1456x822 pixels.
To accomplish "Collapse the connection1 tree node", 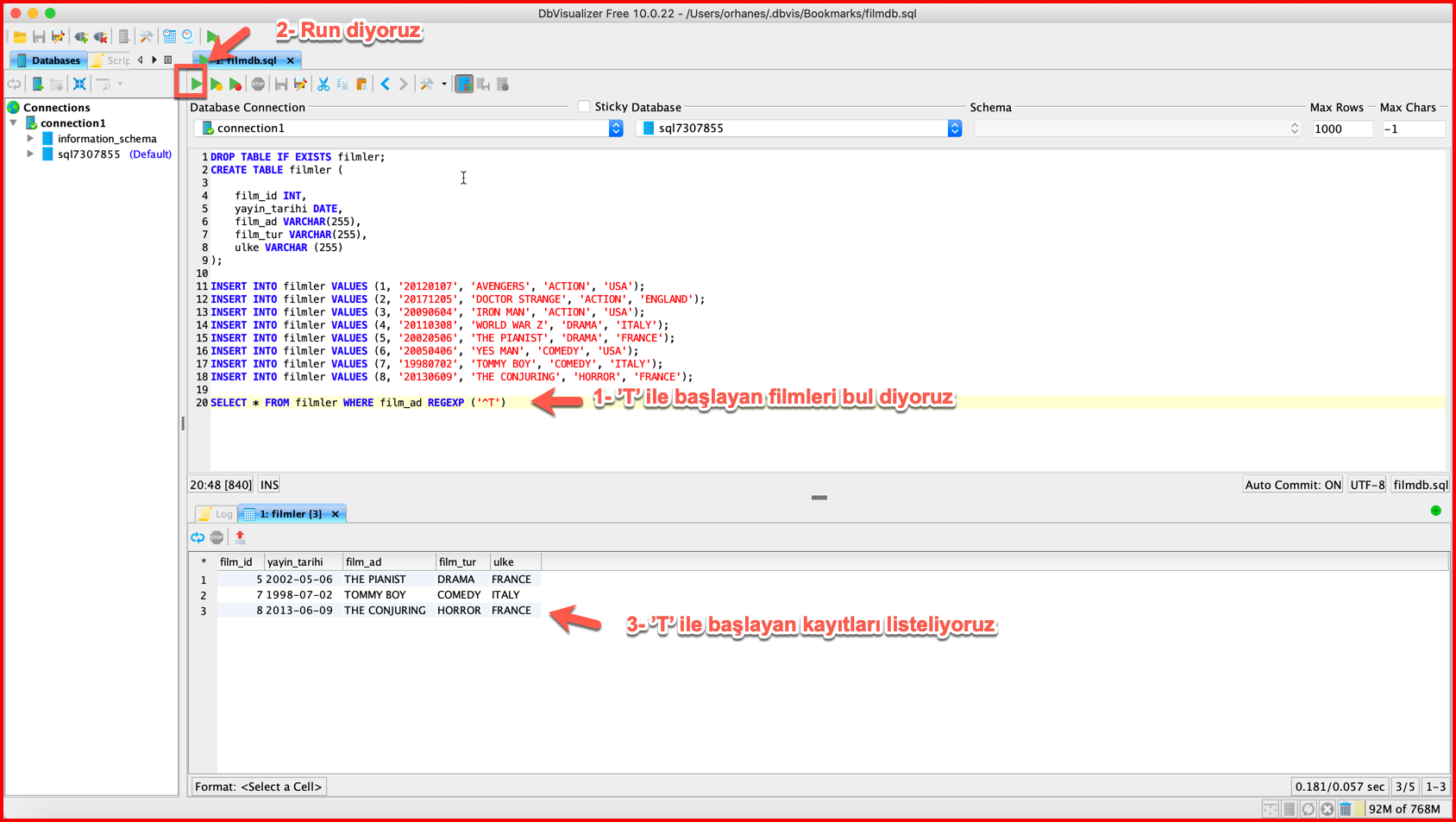I will 14,122.
